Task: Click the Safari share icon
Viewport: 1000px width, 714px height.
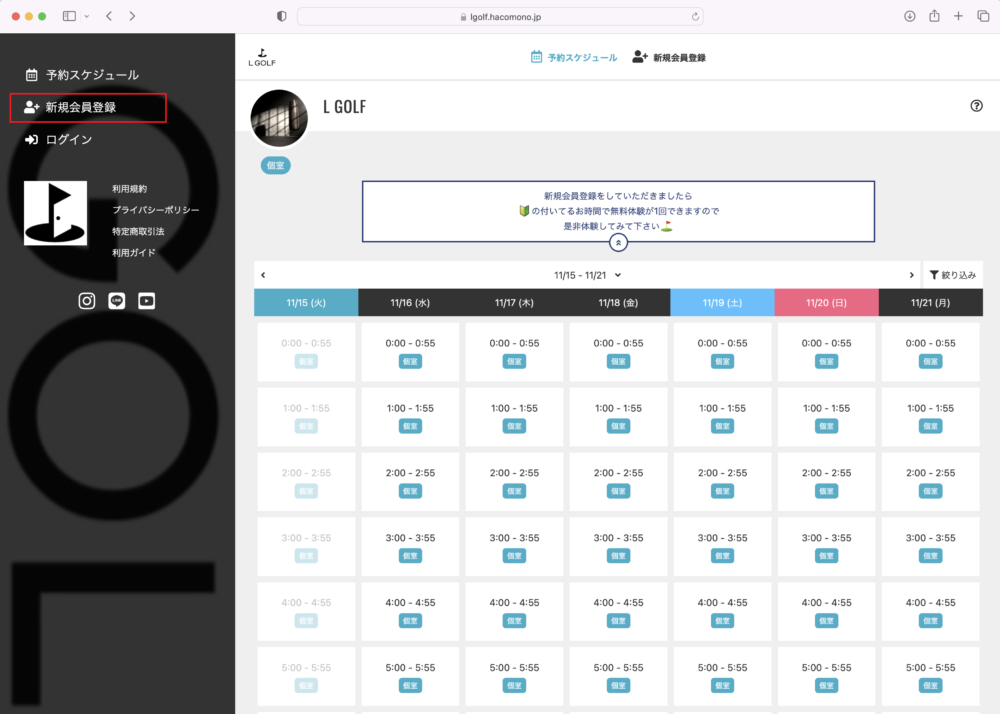Action: (x=934, y=16)
